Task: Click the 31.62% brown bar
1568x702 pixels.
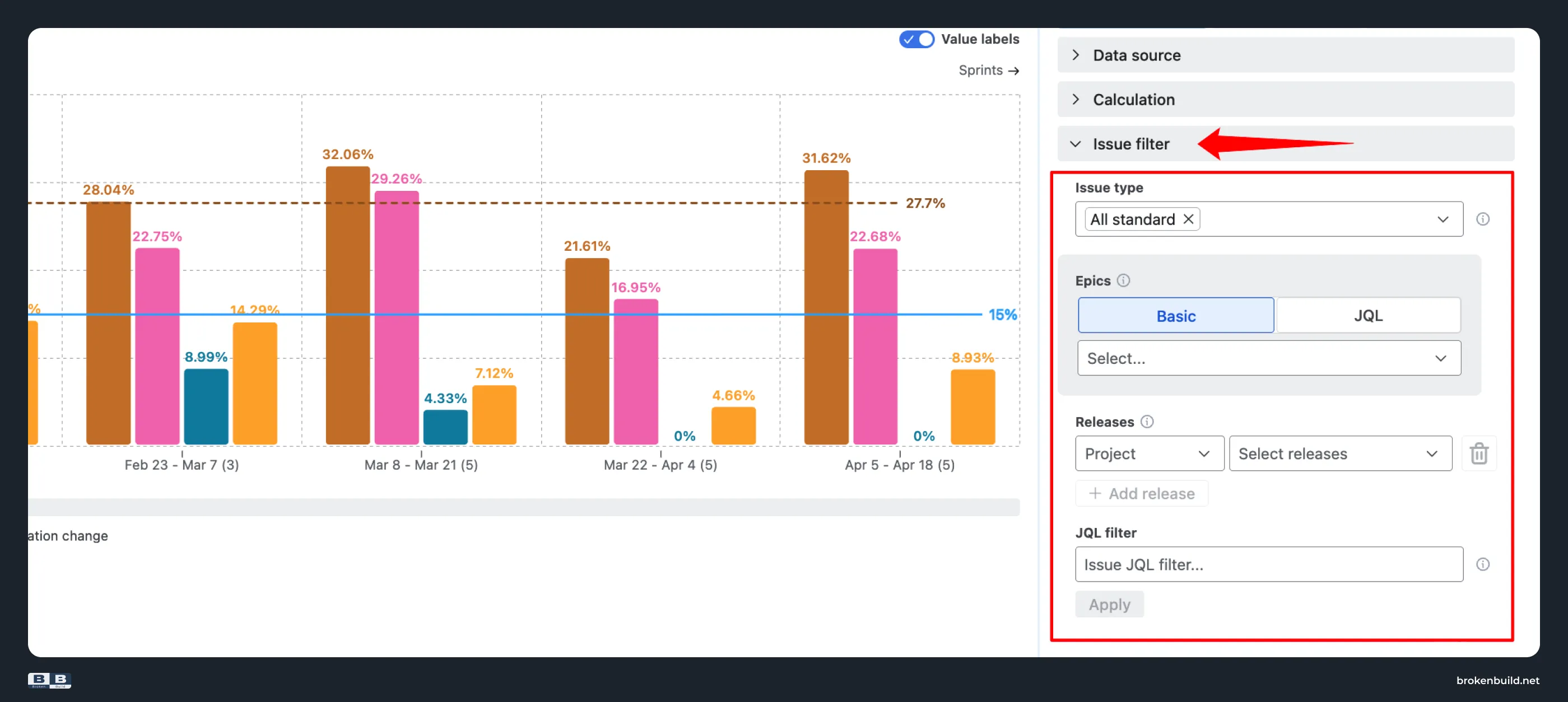Action: (826, 307)
